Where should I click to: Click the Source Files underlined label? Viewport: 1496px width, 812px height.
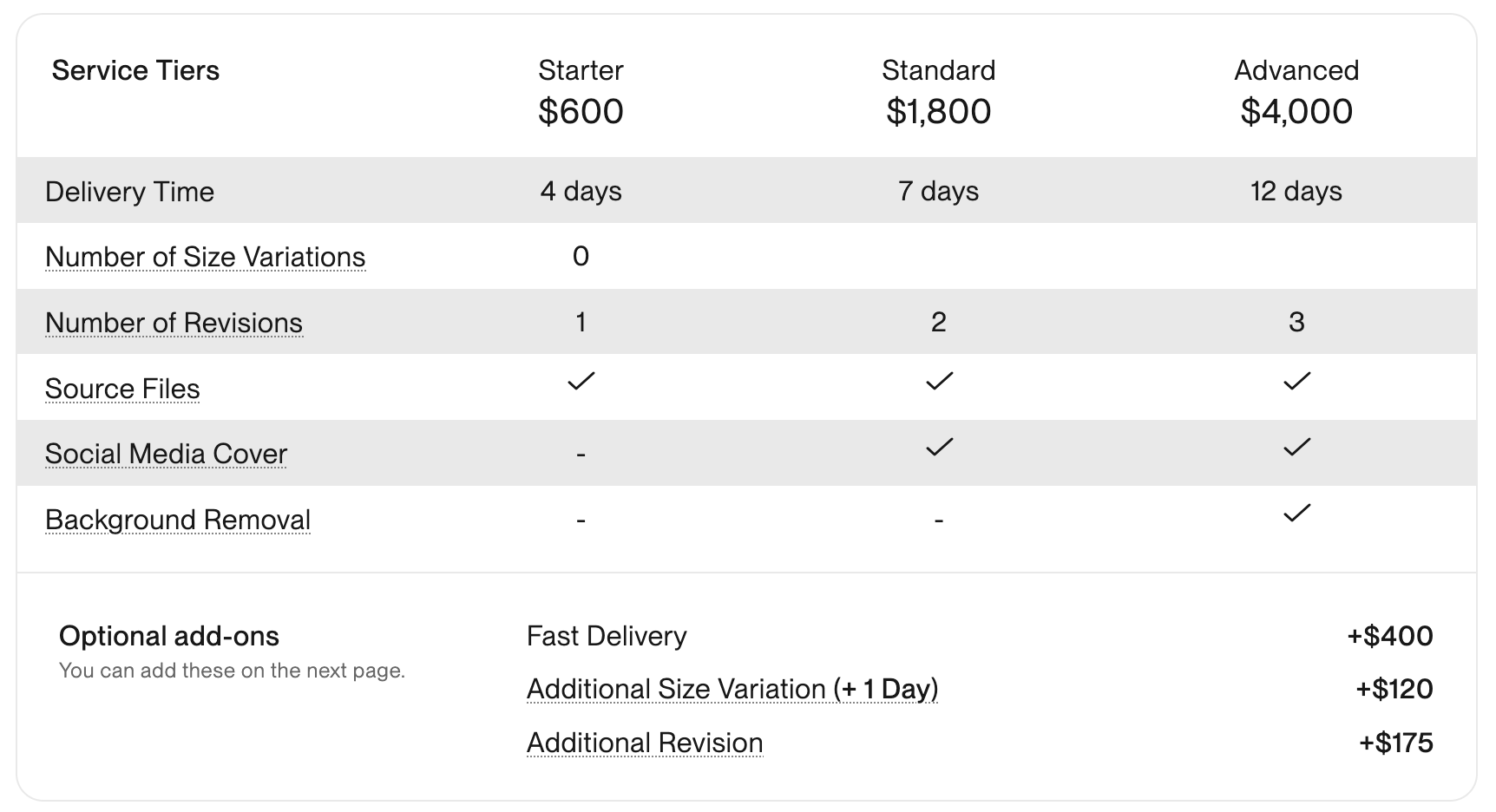[x=122, y=389]
